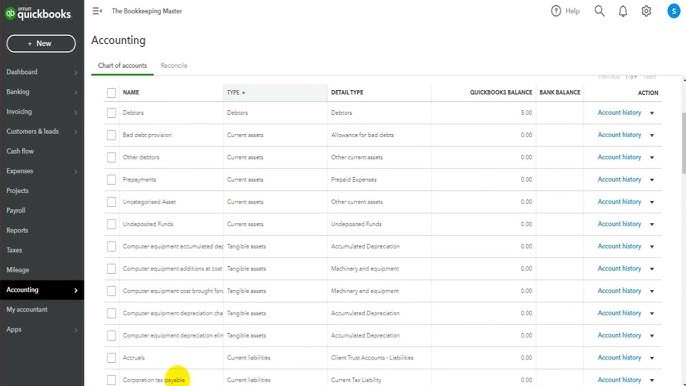Open Dashboard in the sidebar
The width and height of the screenshot is (686, 386).
22,72
